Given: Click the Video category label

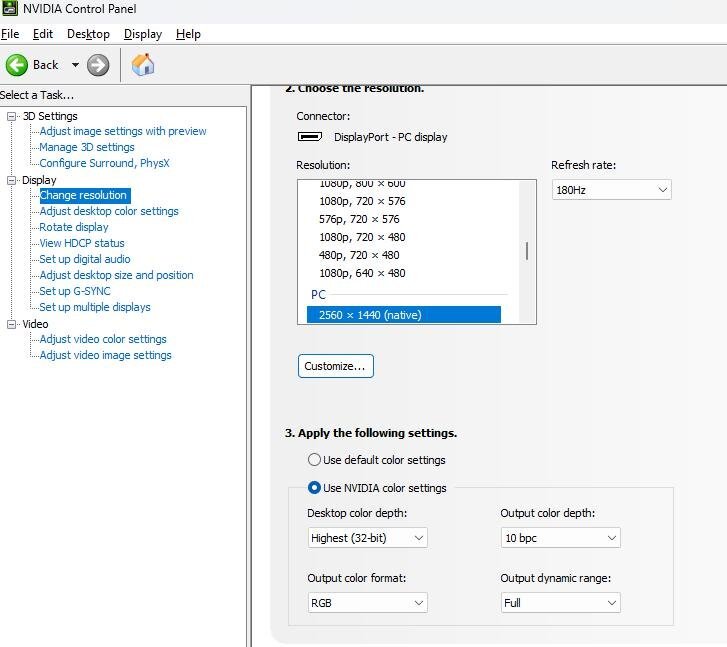Looking at the screenshot, I should click(35, 324).
